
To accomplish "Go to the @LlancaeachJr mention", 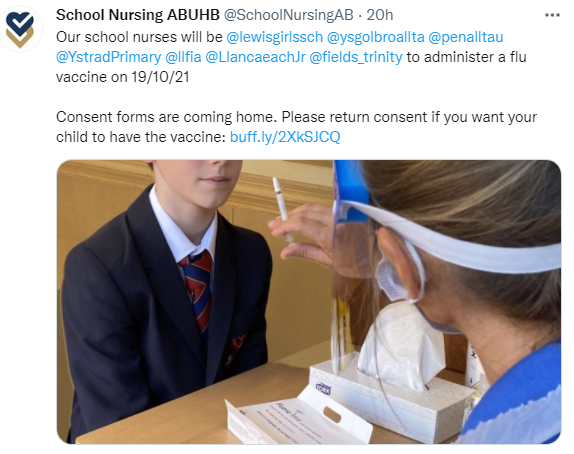I will (x=255, y=57).
